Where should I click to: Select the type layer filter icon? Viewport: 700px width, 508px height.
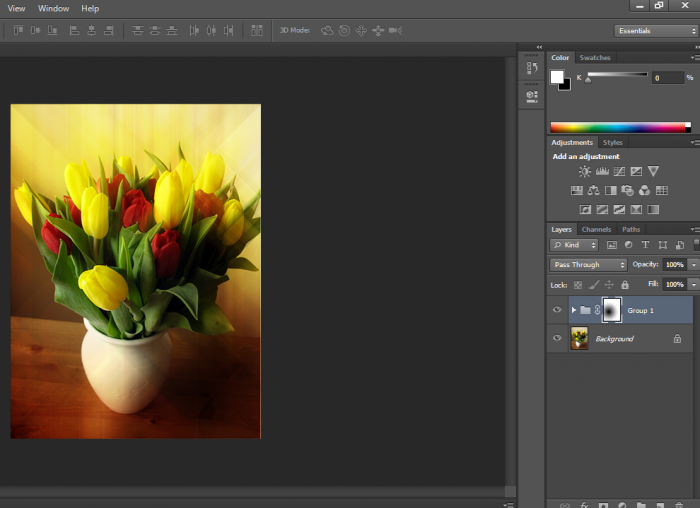click(645, 245)
